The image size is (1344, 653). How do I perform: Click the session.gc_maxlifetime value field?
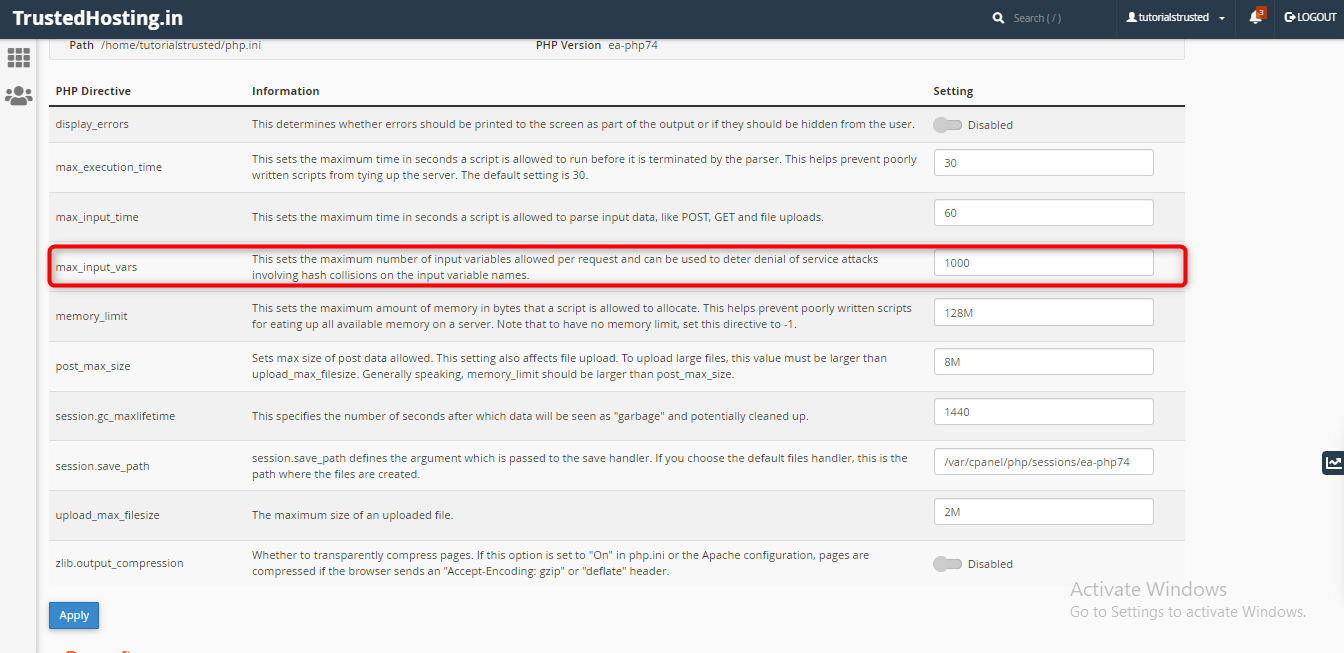1043,412
